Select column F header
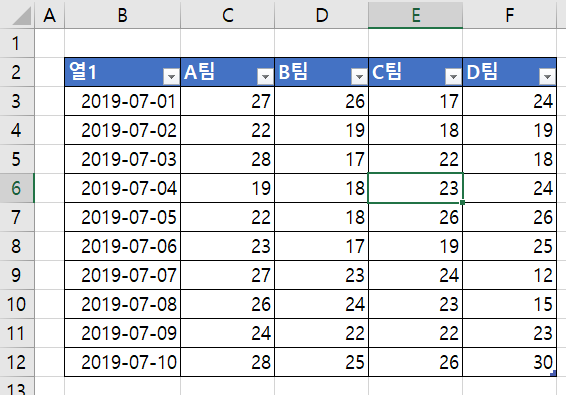This screenshot has width=566, height=395. coord(509,15)
